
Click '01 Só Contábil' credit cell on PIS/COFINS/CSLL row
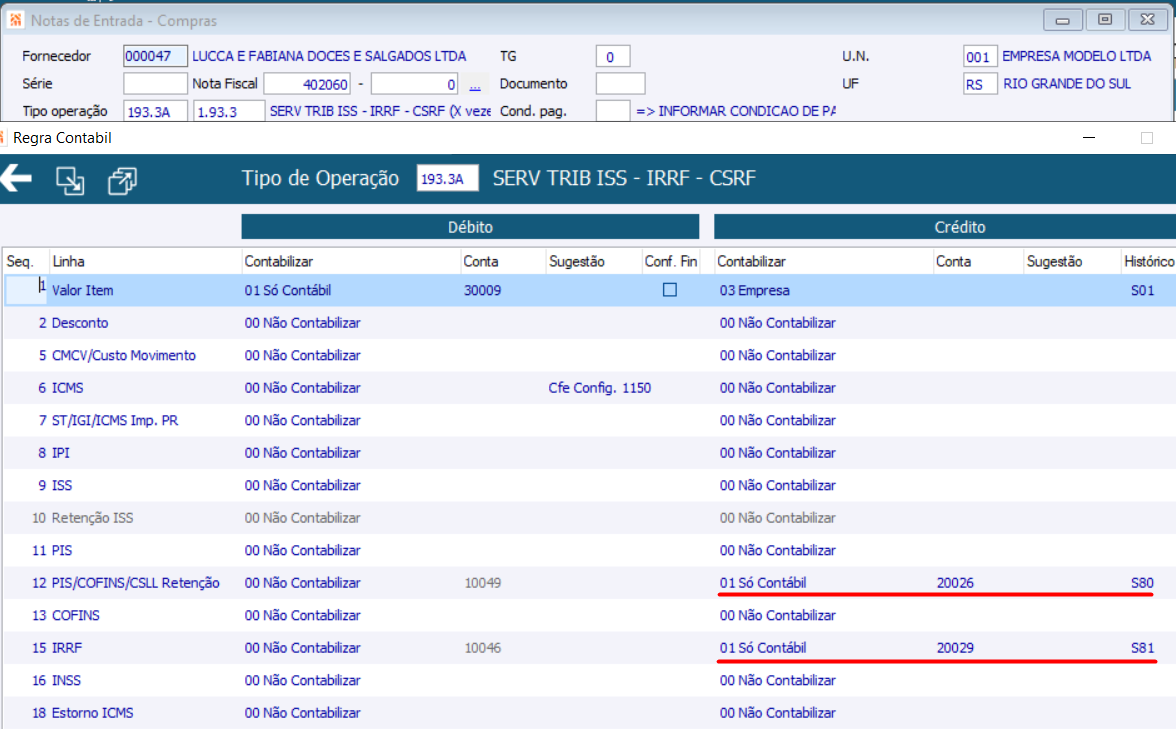pos(763,583)
